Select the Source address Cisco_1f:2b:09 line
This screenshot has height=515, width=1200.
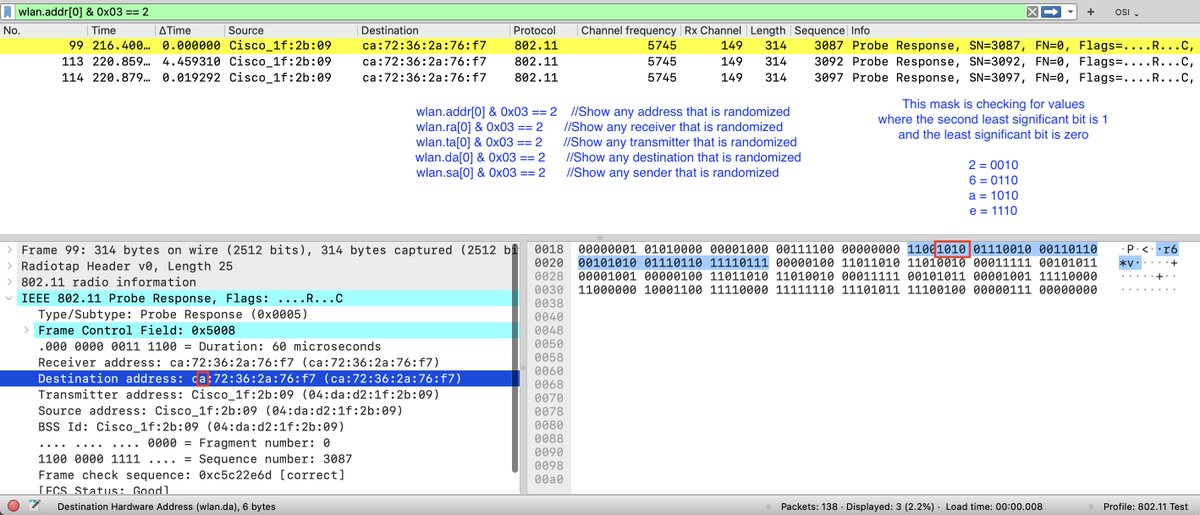260,410
